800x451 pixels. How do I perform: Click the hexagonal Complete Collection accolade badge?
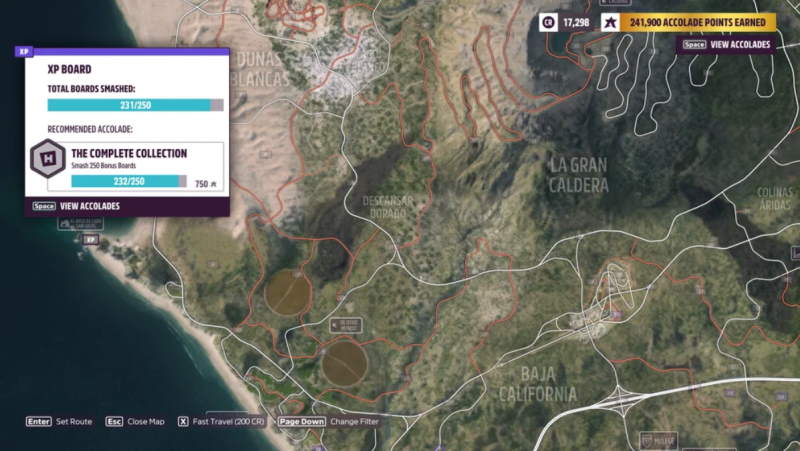pyautogui.click(x=47, y=159)
